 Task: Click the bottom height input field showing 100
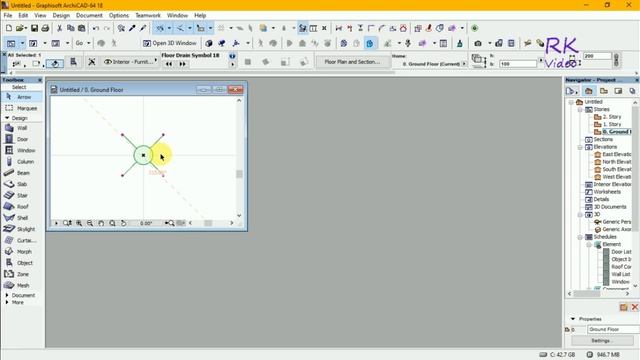tap(518, 64)
